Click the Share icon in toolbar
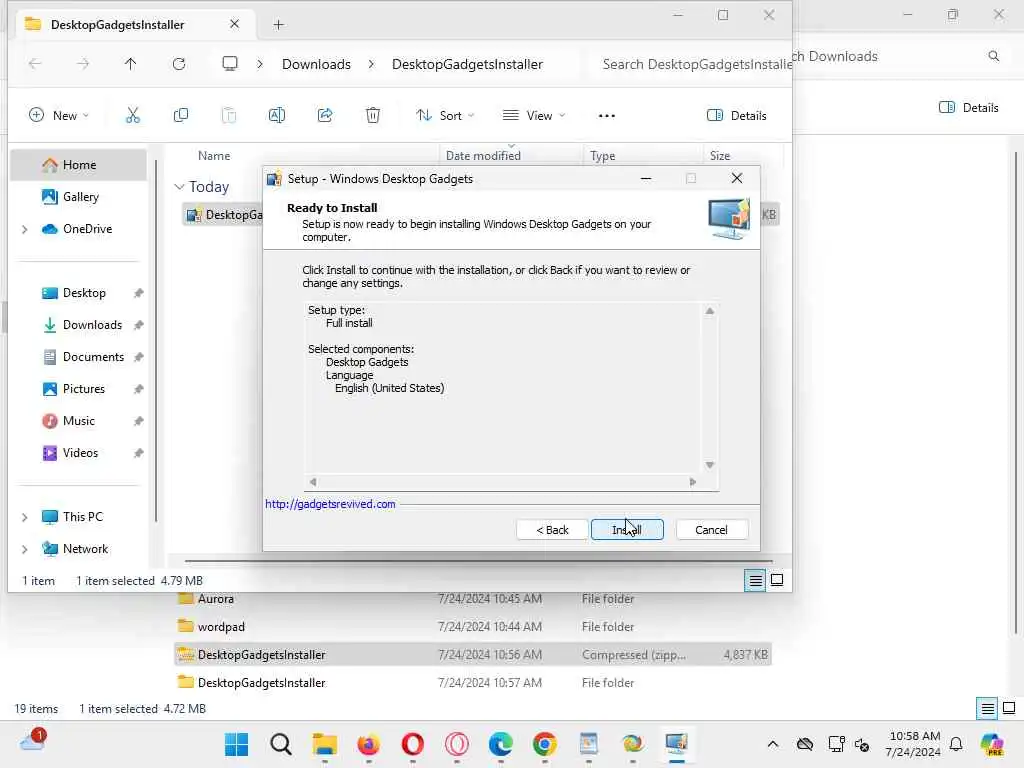 click(x=325, y=116)
